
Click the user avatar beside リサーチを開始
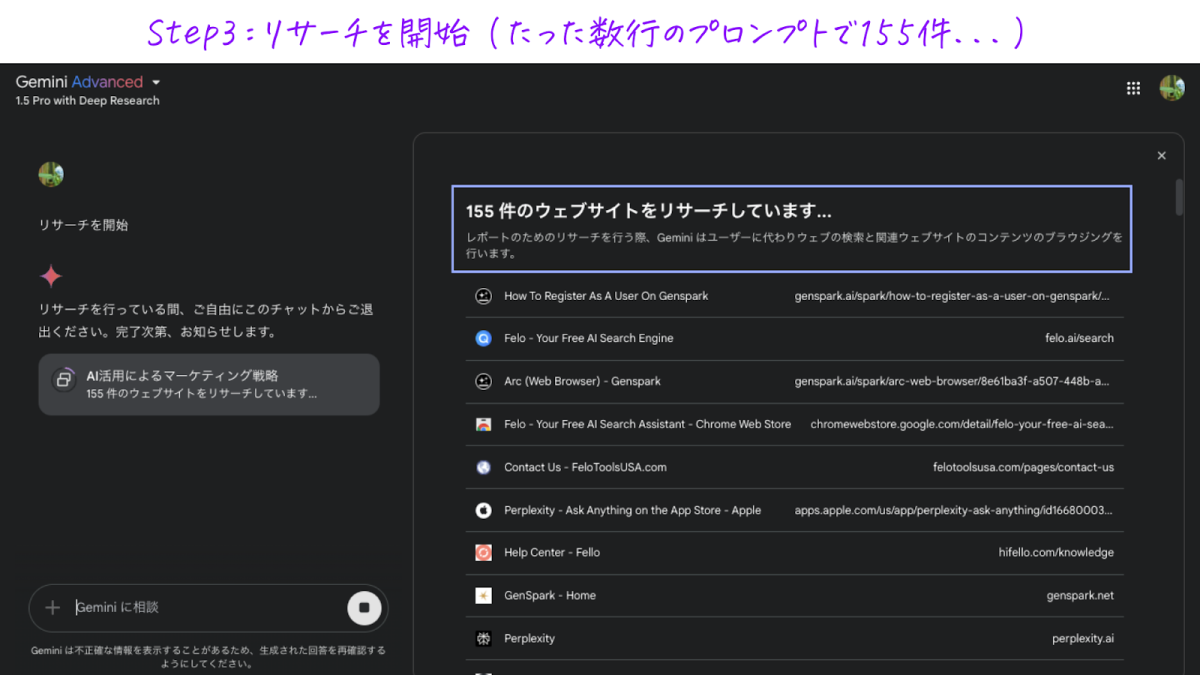51,174
